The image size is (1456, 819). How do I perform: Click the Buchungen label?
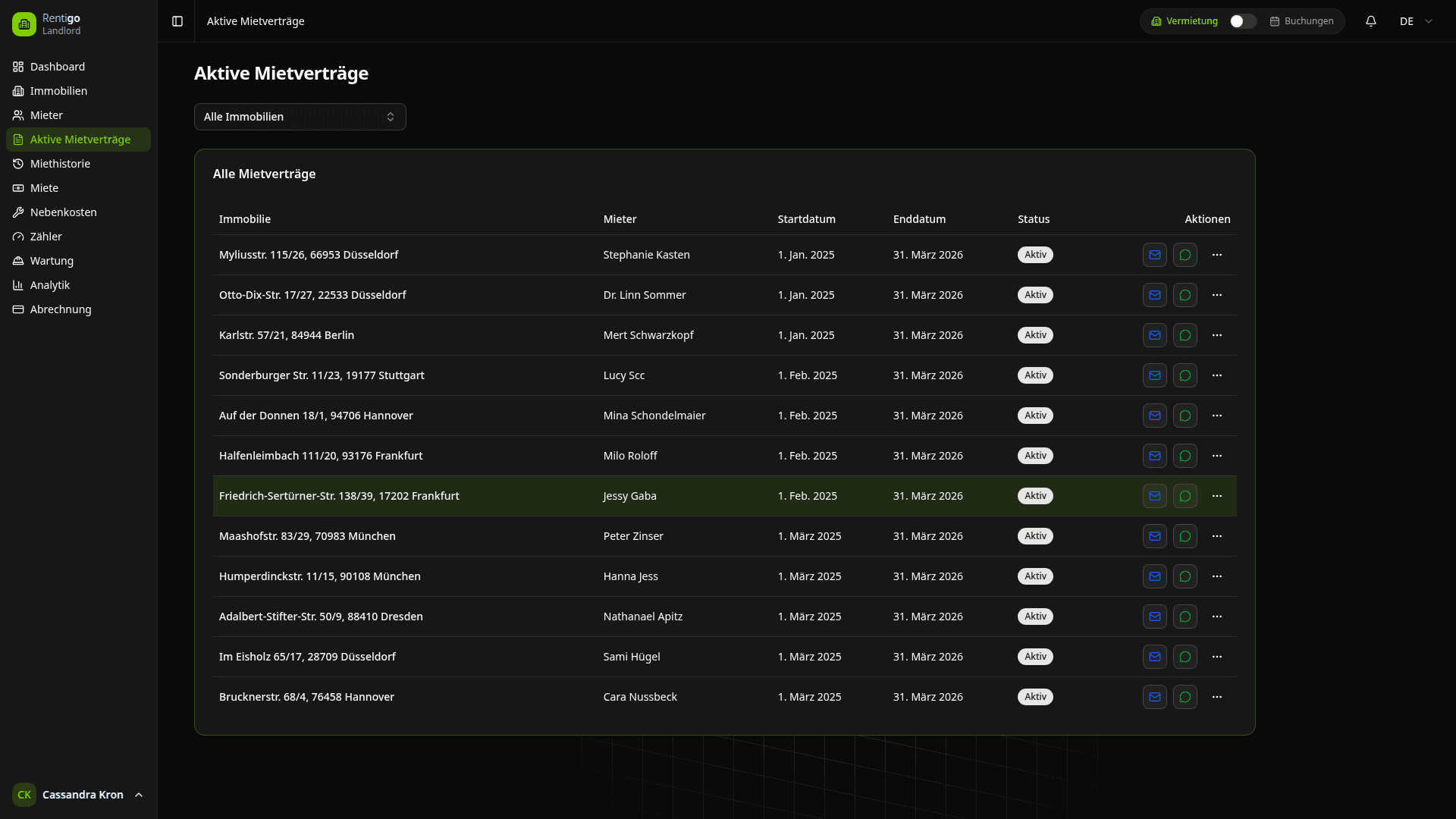[x=1308, y=21]
